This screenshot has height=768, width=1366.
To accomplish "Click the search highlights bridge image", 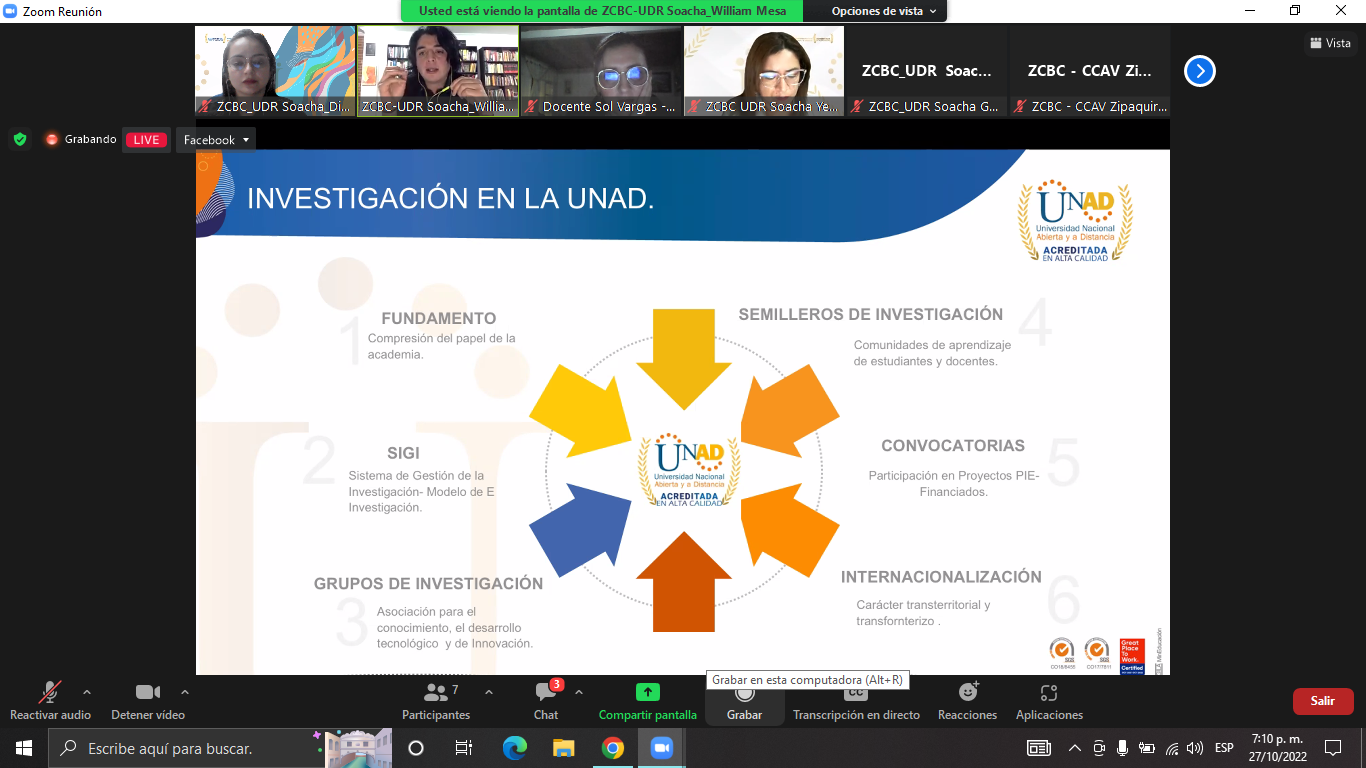I will point(358,748).
